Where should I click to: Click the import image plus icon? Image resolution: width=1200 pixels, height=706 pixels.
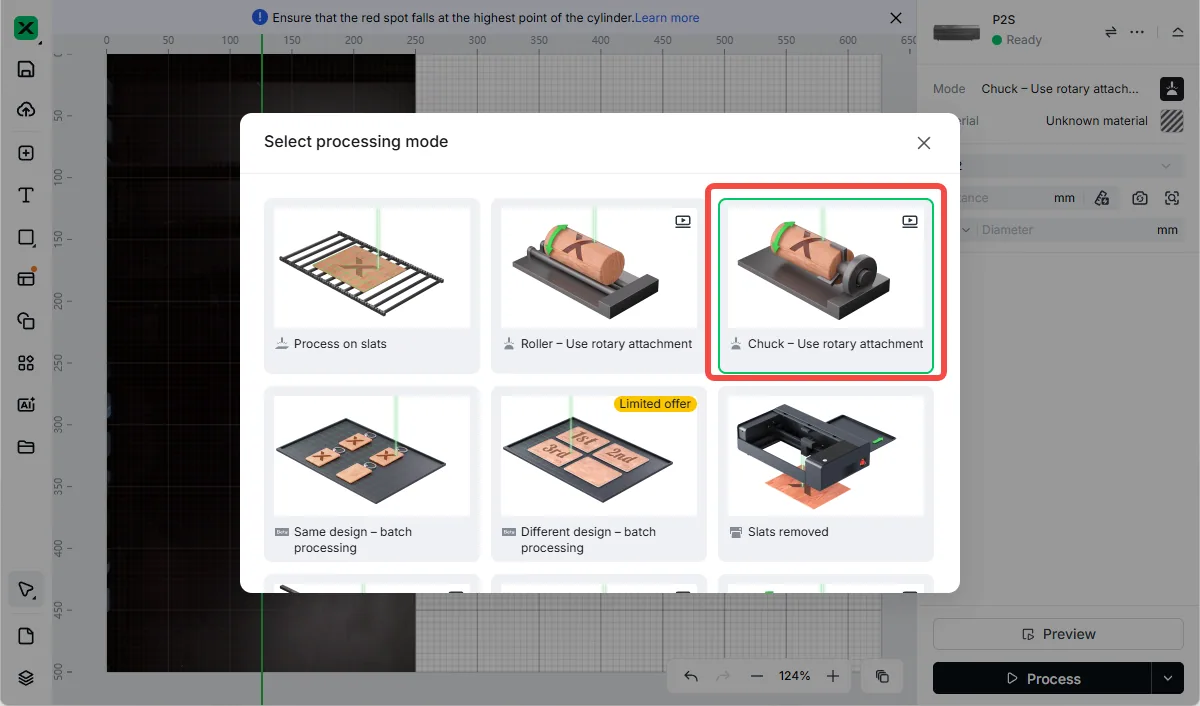pos(26,153)
